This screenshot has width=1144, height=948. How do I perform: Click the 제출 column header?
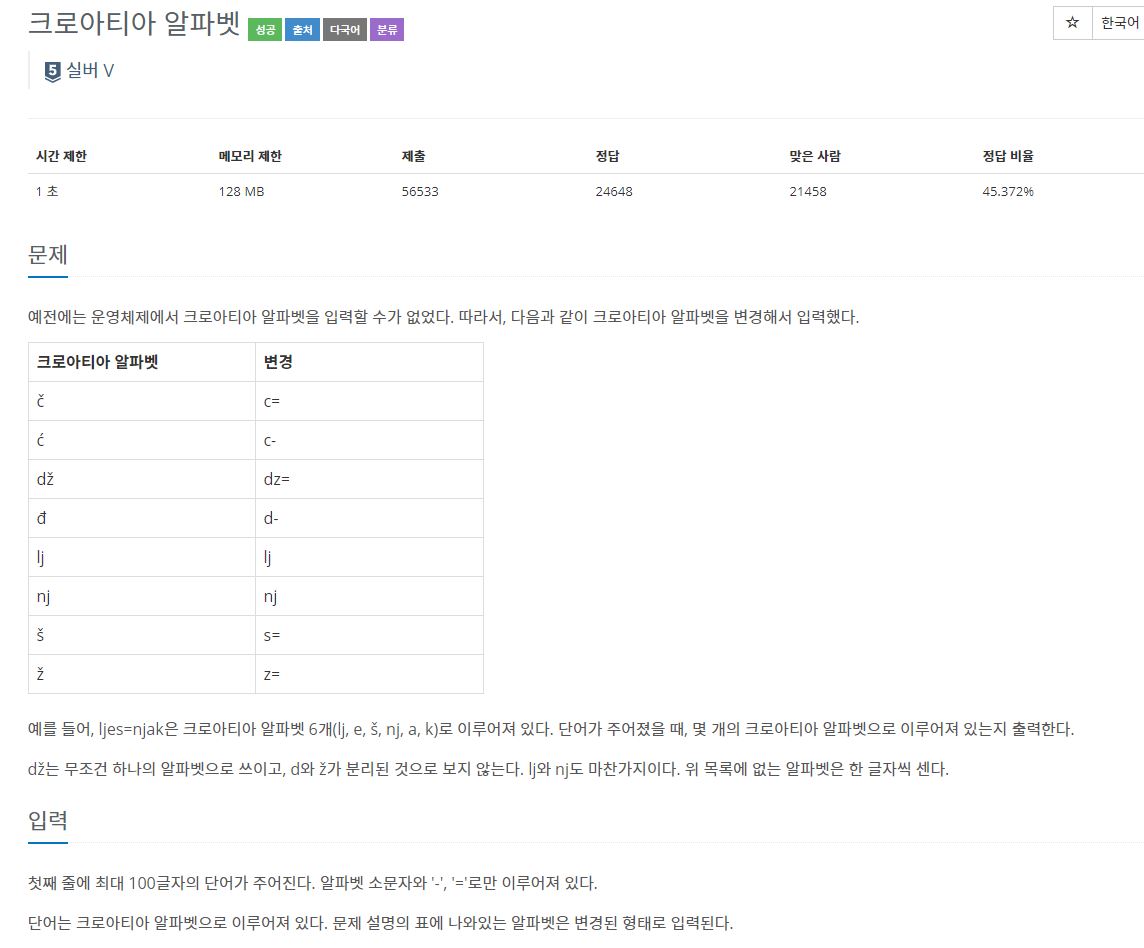414,155
